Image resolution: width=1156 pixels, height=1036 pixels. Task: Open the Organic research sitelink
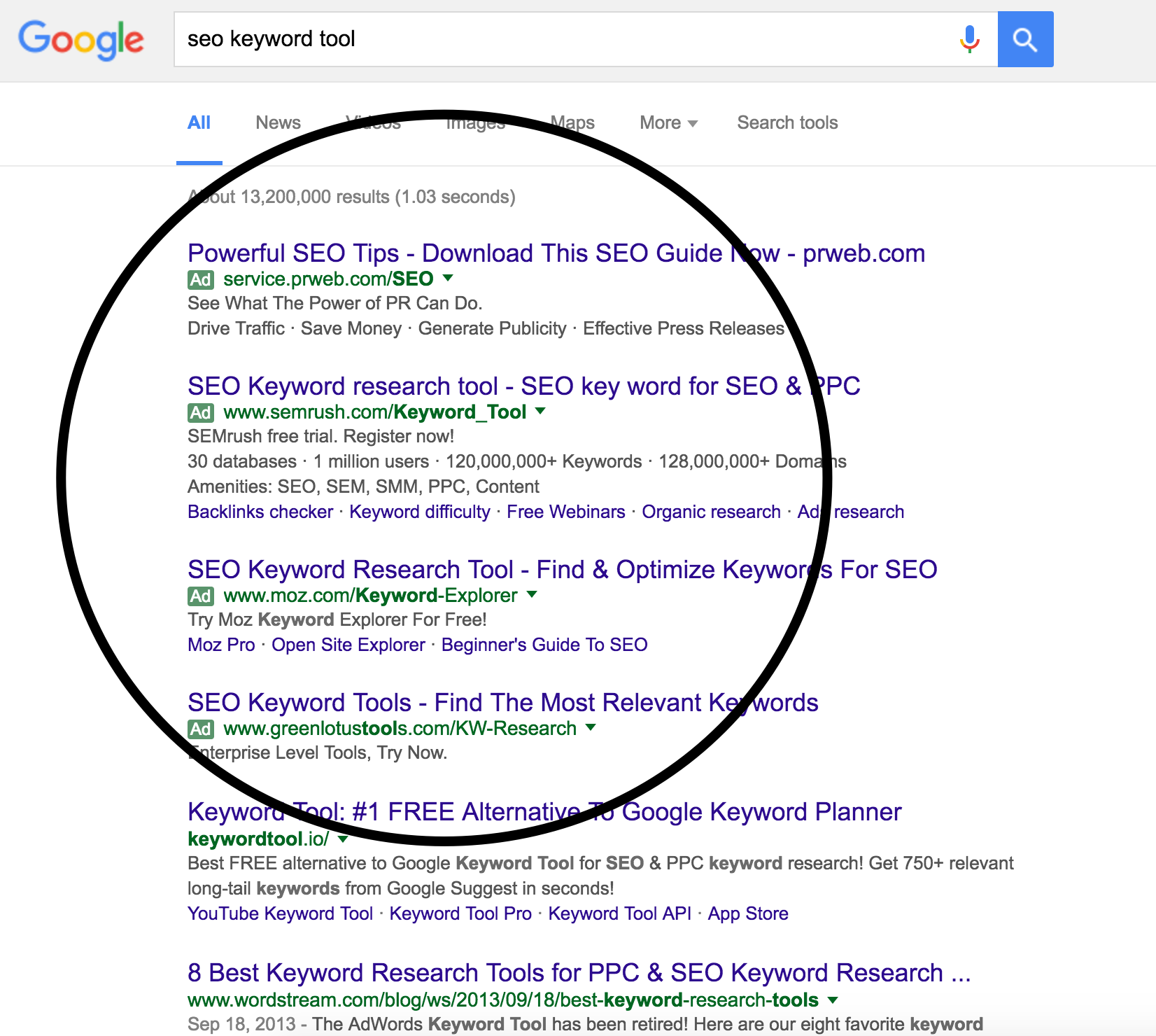tap(711, 512)
